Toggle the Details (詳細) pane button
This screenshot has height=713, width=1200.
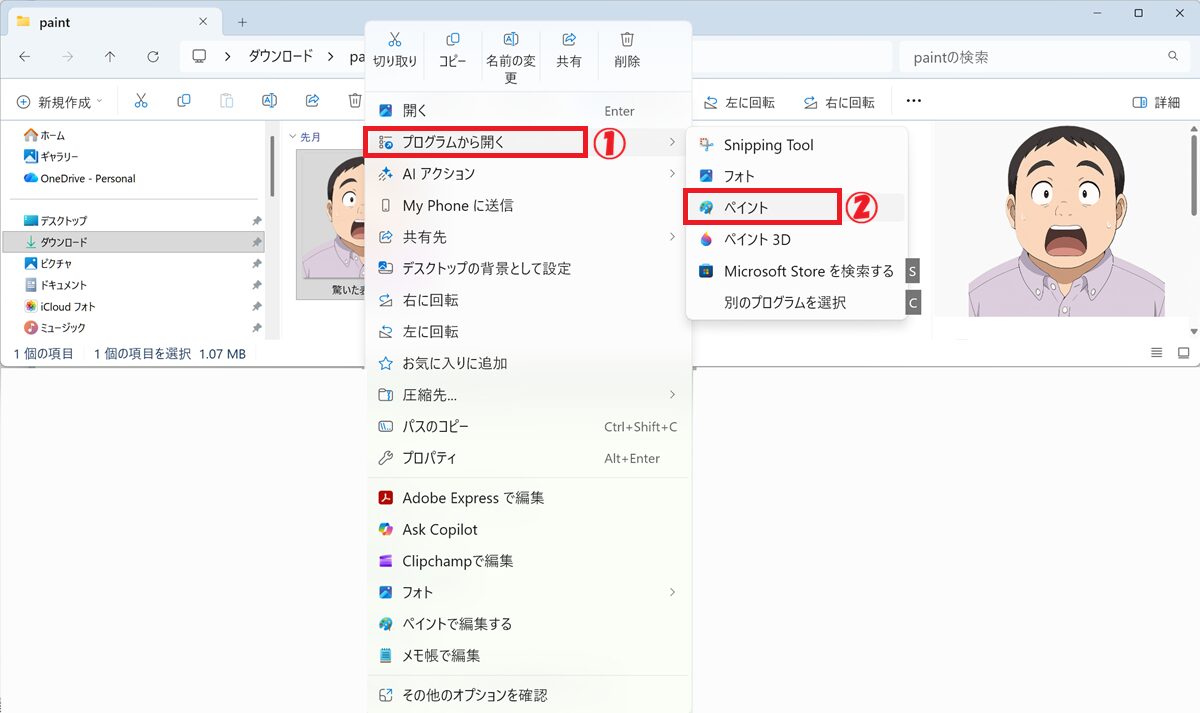pos(1155,102)
